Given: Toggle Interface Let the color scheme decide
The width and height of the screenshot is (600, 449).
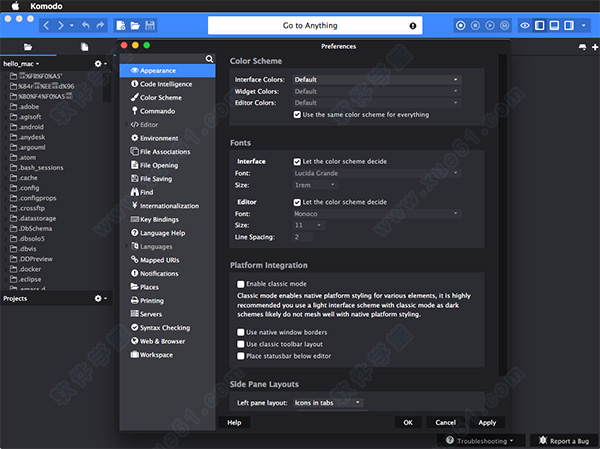Looking at the screenshot, I should [297, 162].
